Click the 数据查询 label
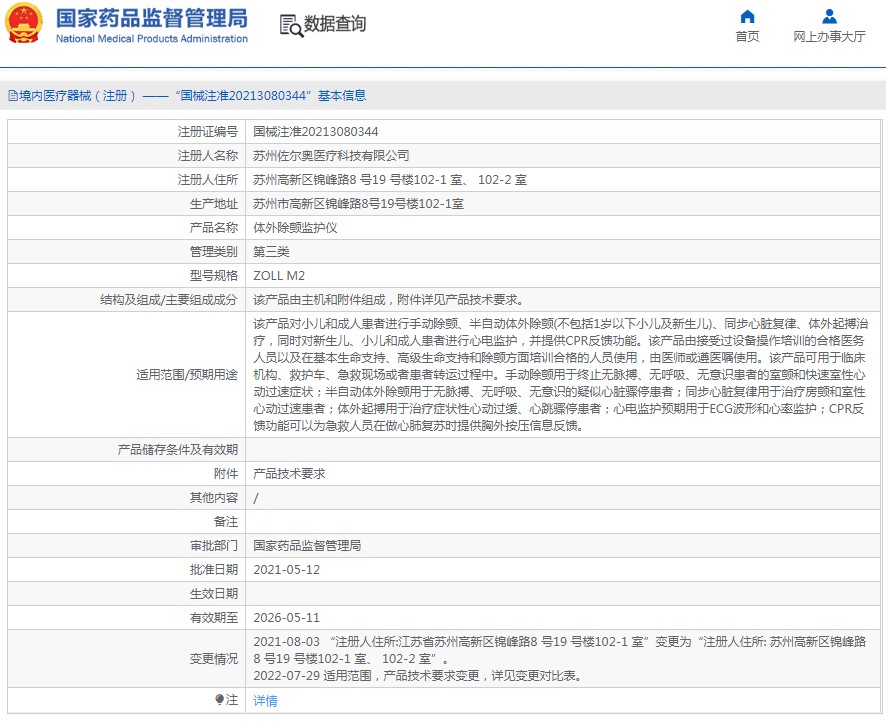886x721 pixels. point(335,24)
